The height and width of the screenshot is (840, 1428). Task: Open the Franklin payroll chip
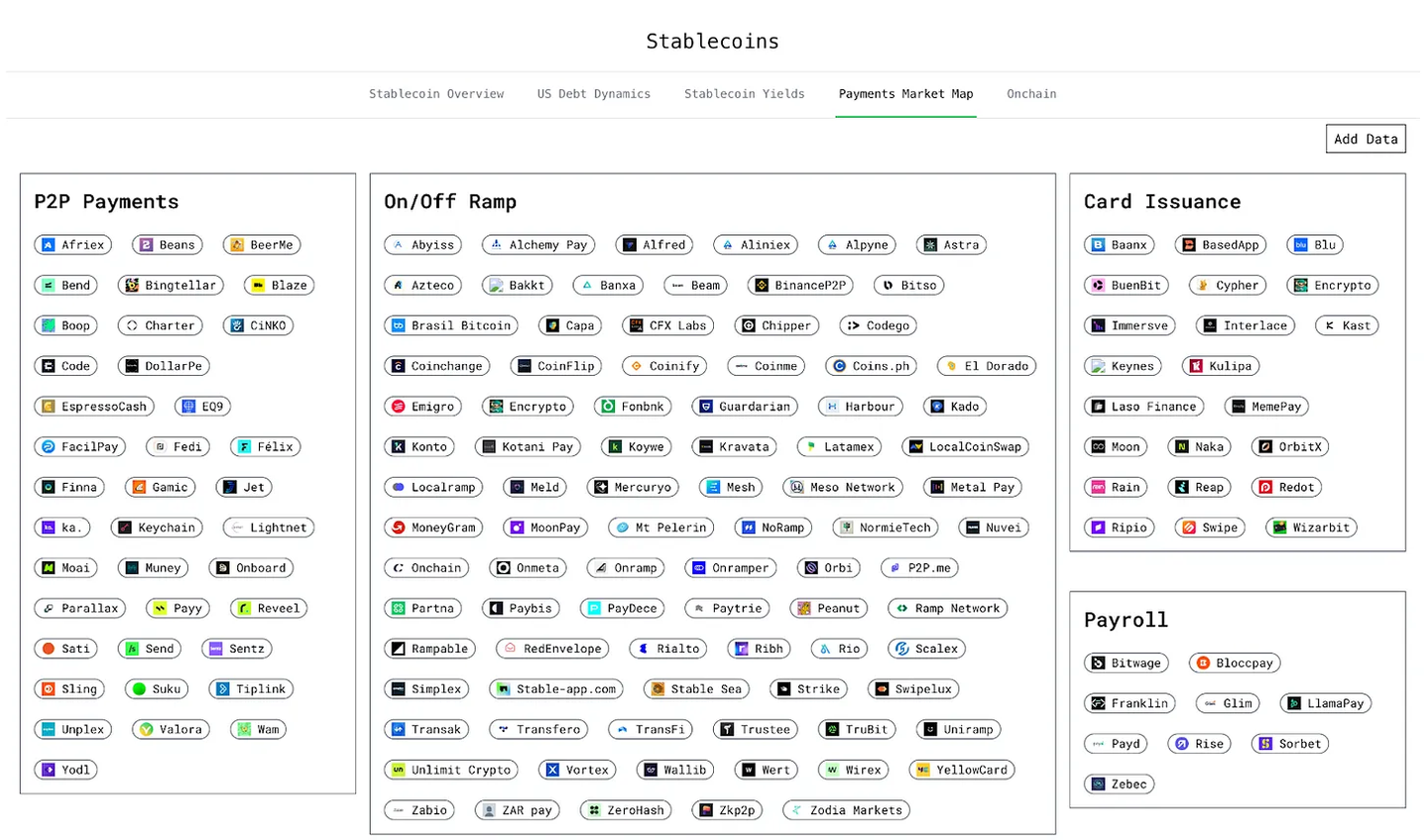[1130, 704]
